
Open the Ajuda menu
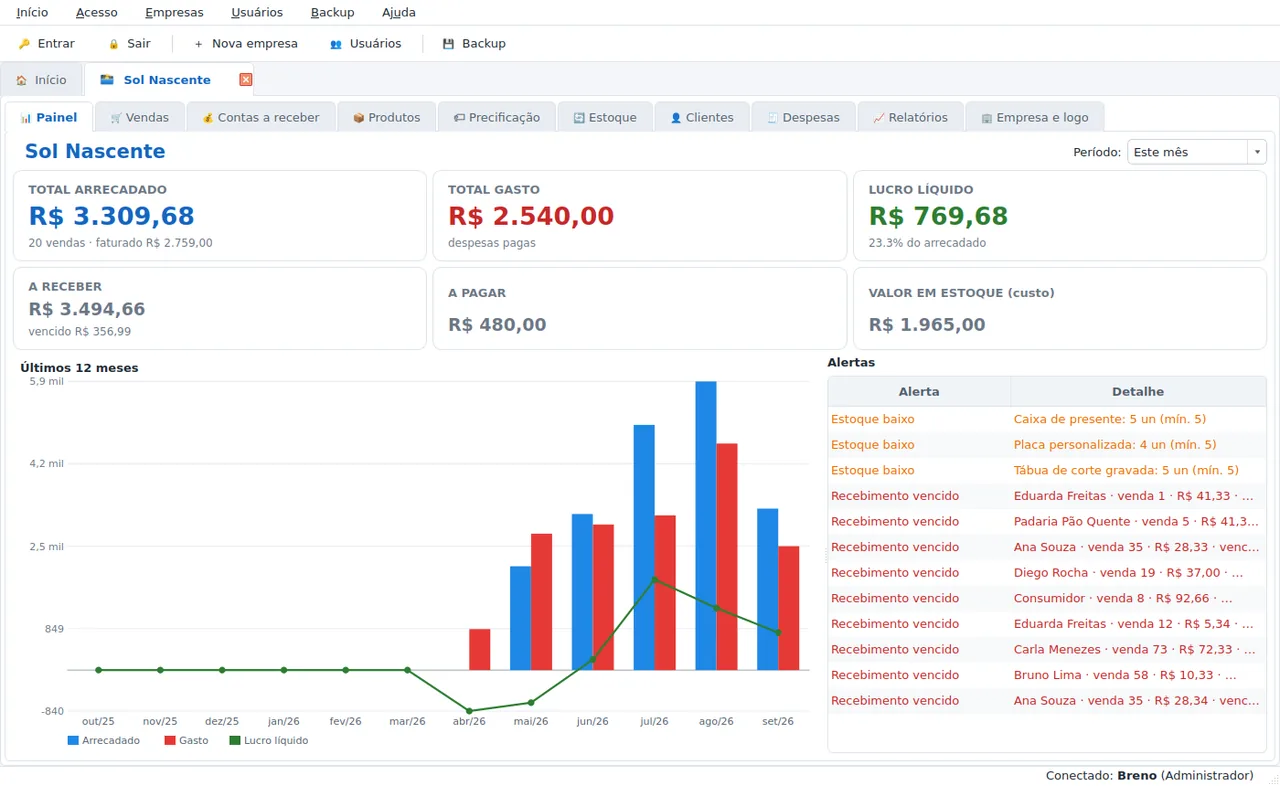[399, 13]
